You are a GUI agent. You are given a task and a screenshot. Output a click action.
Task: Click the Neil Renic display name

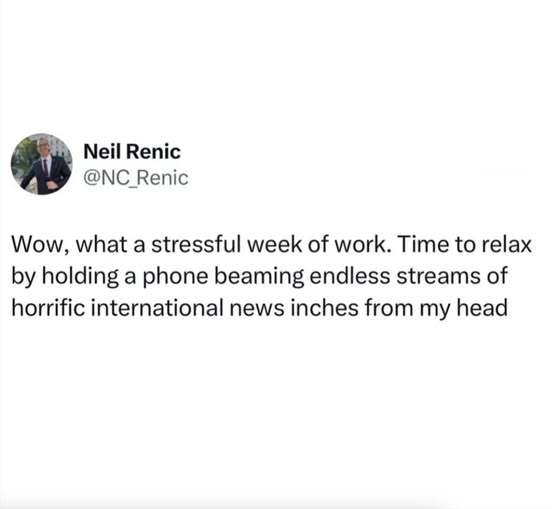[132, 152]
